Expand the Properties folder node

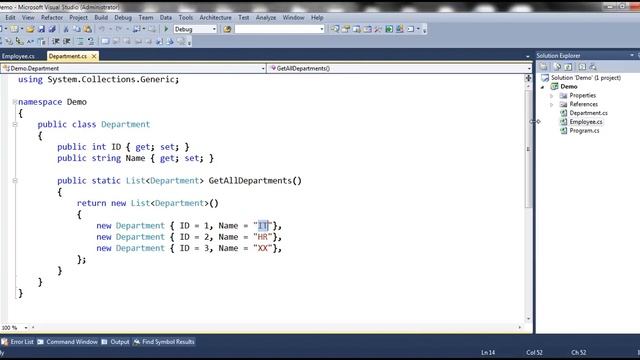[552, 96]
